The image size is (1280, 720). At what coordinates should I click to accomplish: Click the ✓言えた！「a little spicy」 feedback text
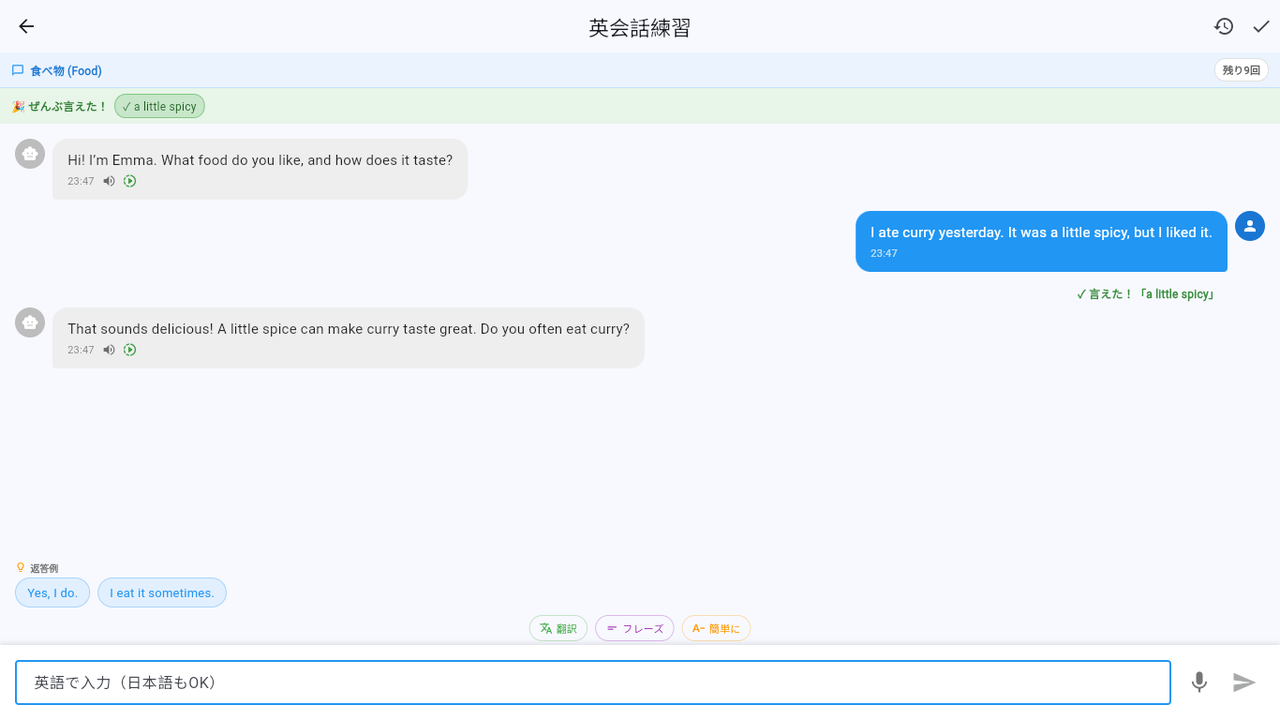[1146, 294]
